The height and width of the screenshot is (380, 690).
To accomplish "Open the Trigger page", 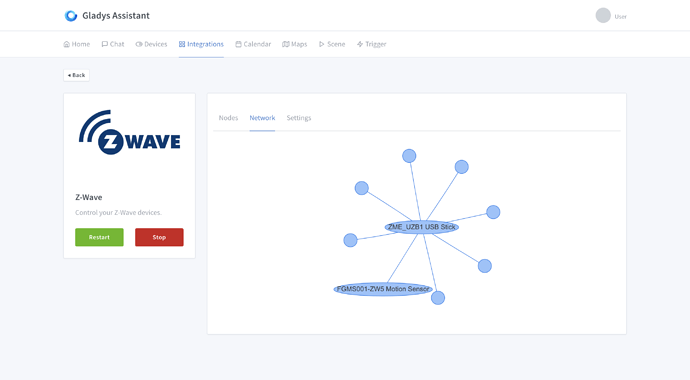I will pyautogui.click(x=371, y=44).
